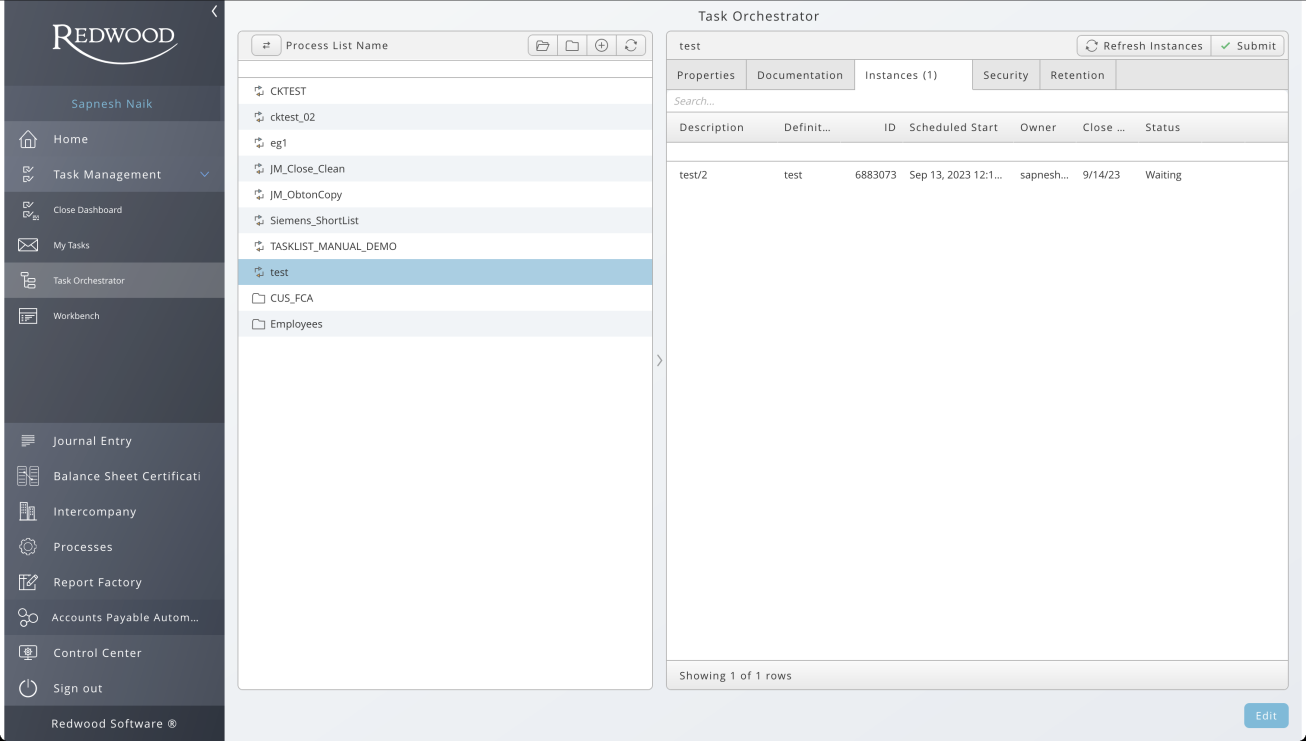Collapse the Task Management section chevron
The height and width of the screenshot is (741, 1306).
[x=205, y=174]
